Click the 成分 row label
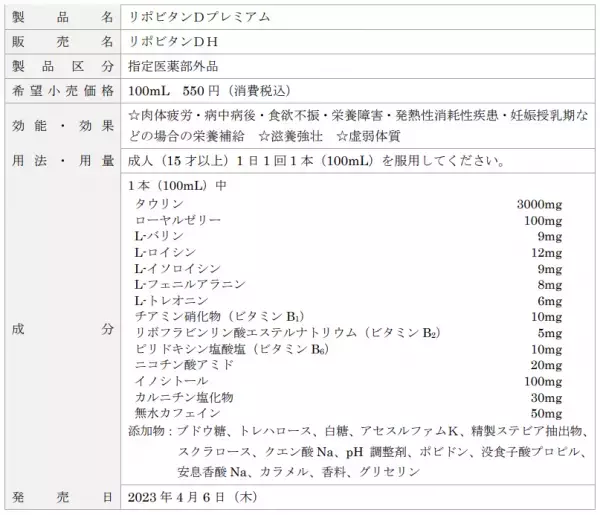 pyautogui.click(x=60, y=328)
